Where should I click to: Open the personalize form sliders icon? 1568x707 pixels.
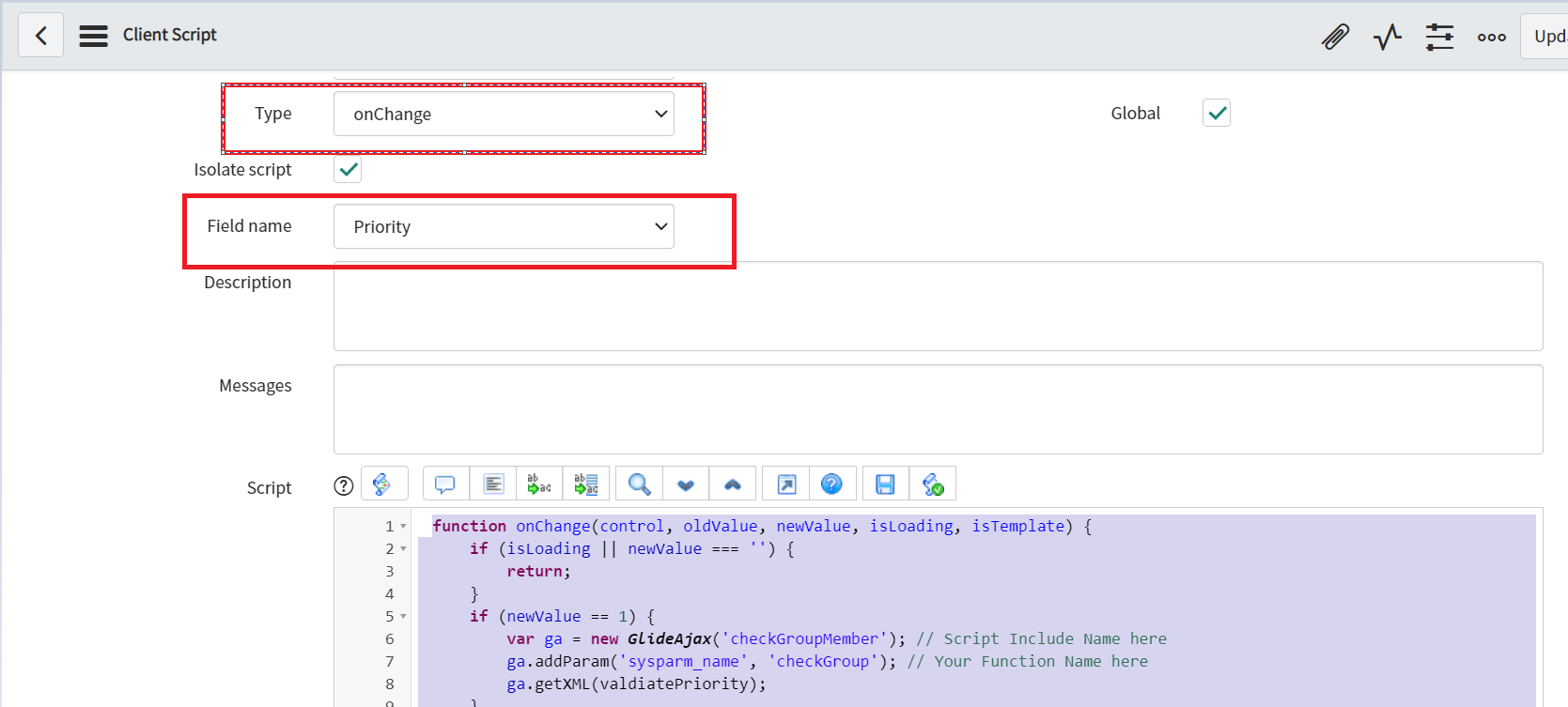[x=1438, y=37]
